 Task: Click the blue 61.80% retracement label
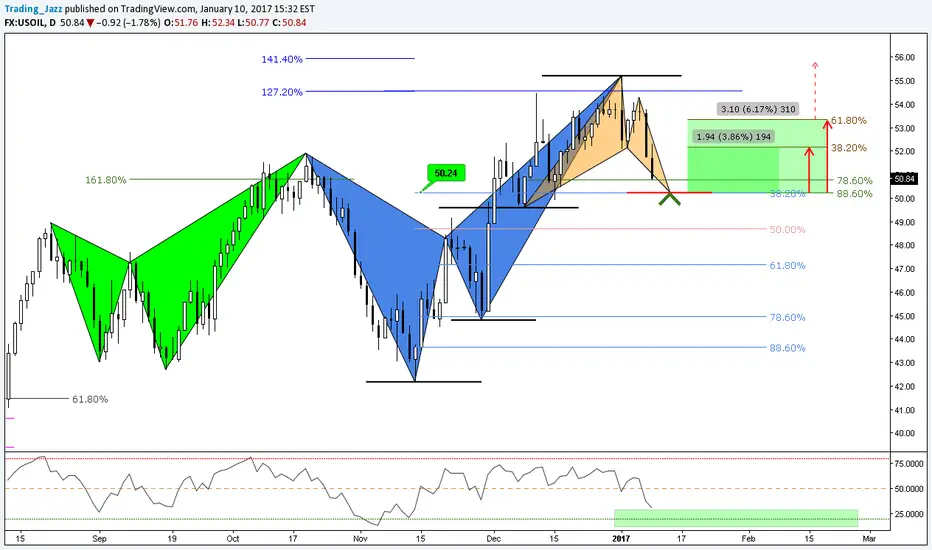(x=788, y=265)
